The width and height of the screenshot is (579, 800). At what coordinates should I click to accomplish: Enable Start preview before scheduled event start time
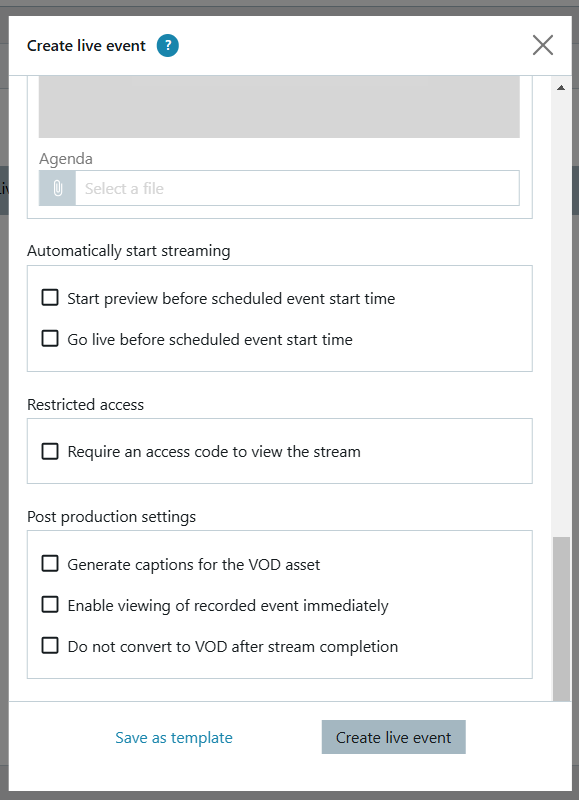[50, 297]
